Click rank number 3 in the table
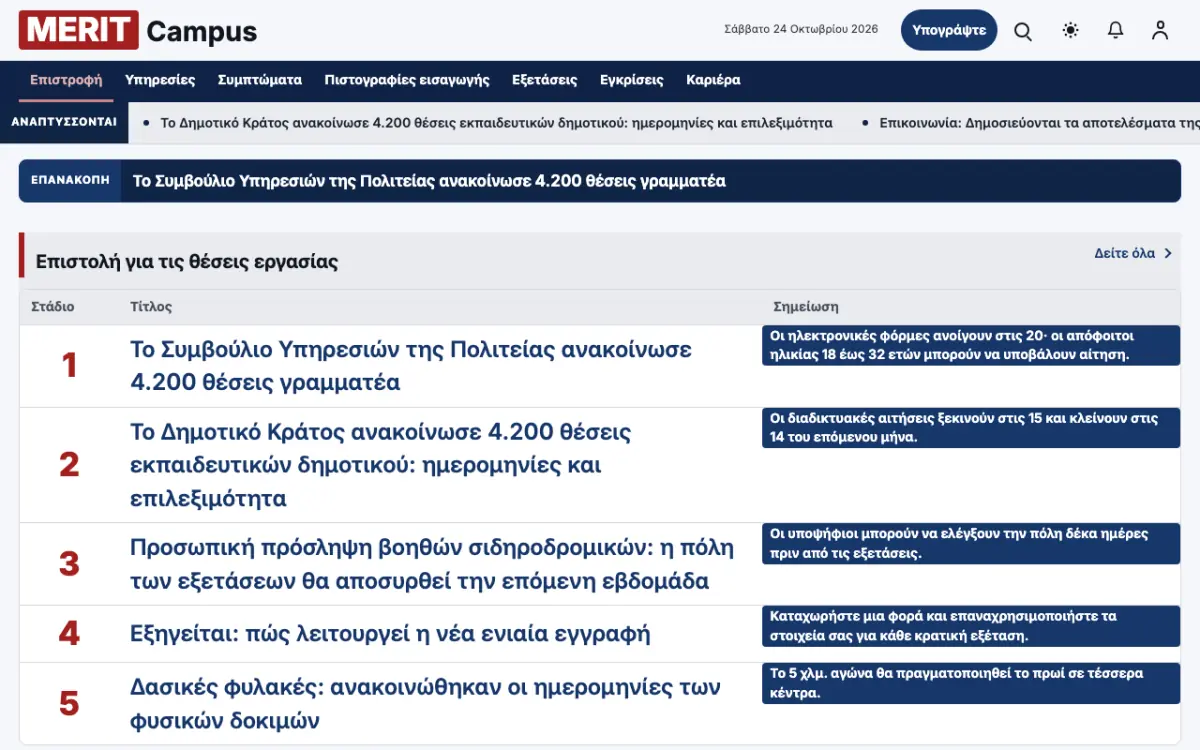Screen dimensions: 1200x750 tap(69, 564)
